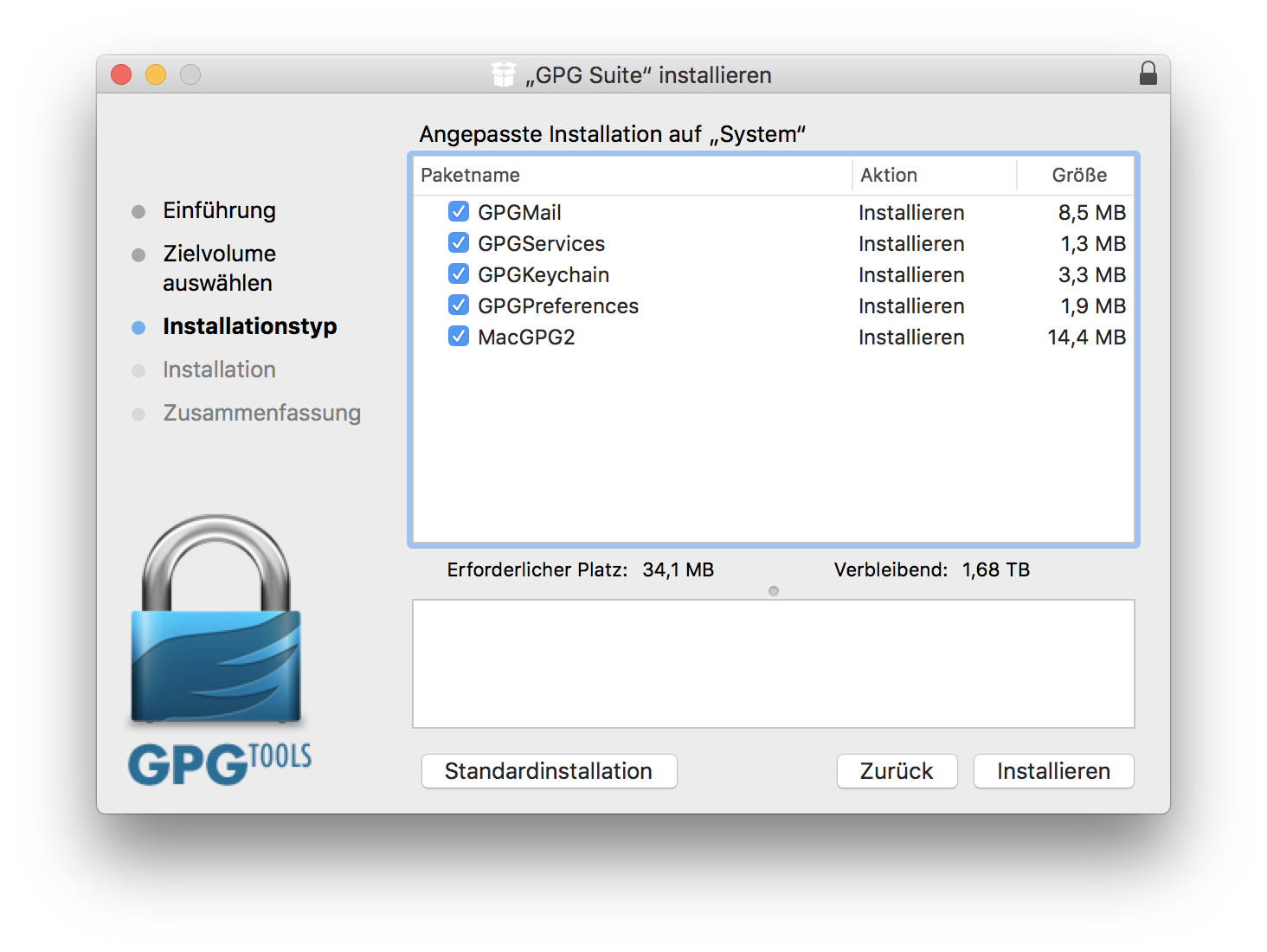Click the Angepasste Installation auf System heading
The width and height of the screenshot is (1267, 952).
coord(613,134)
